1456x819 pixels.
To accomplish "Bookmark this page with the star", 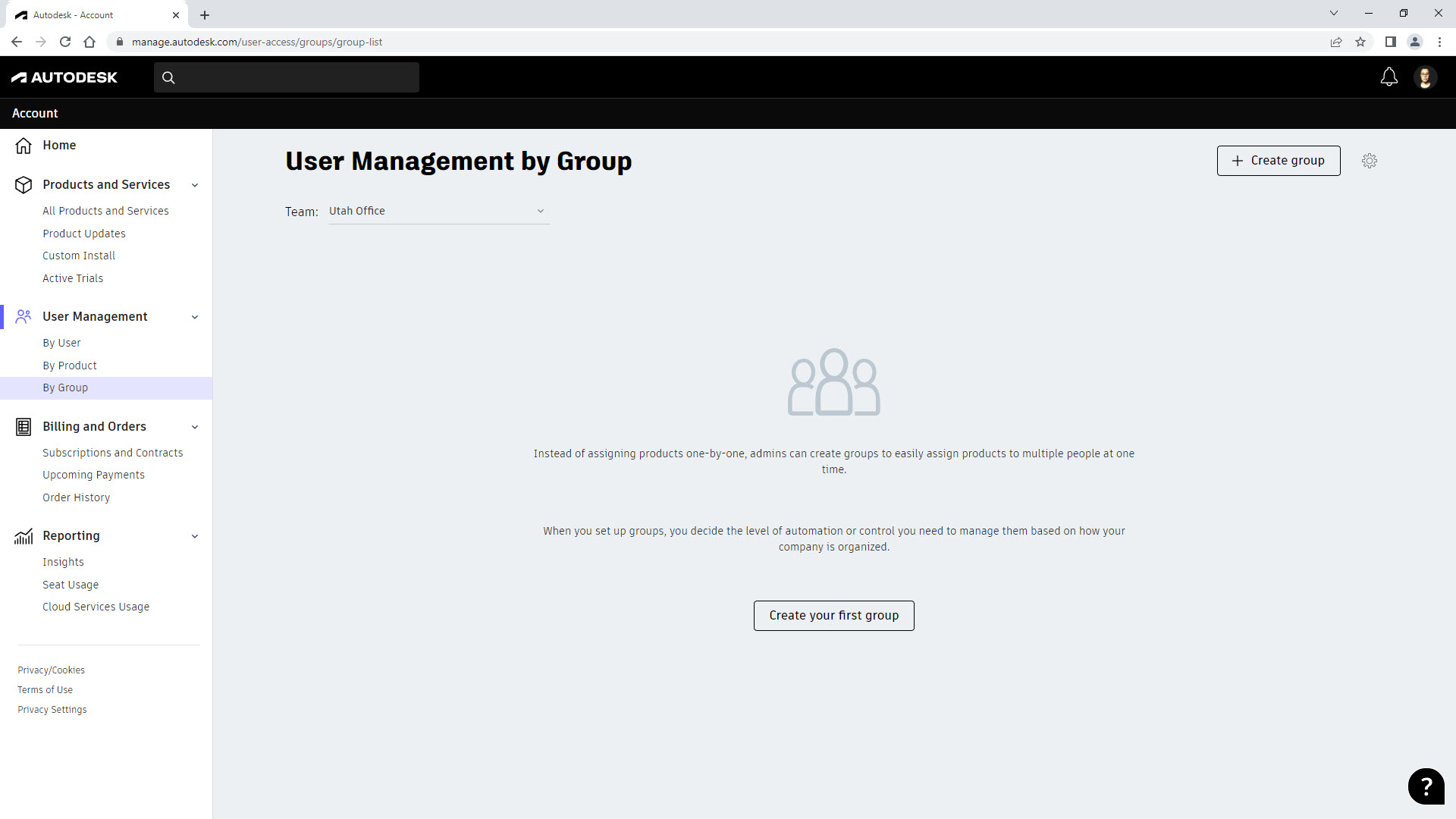I will (x=1360, y=42).
